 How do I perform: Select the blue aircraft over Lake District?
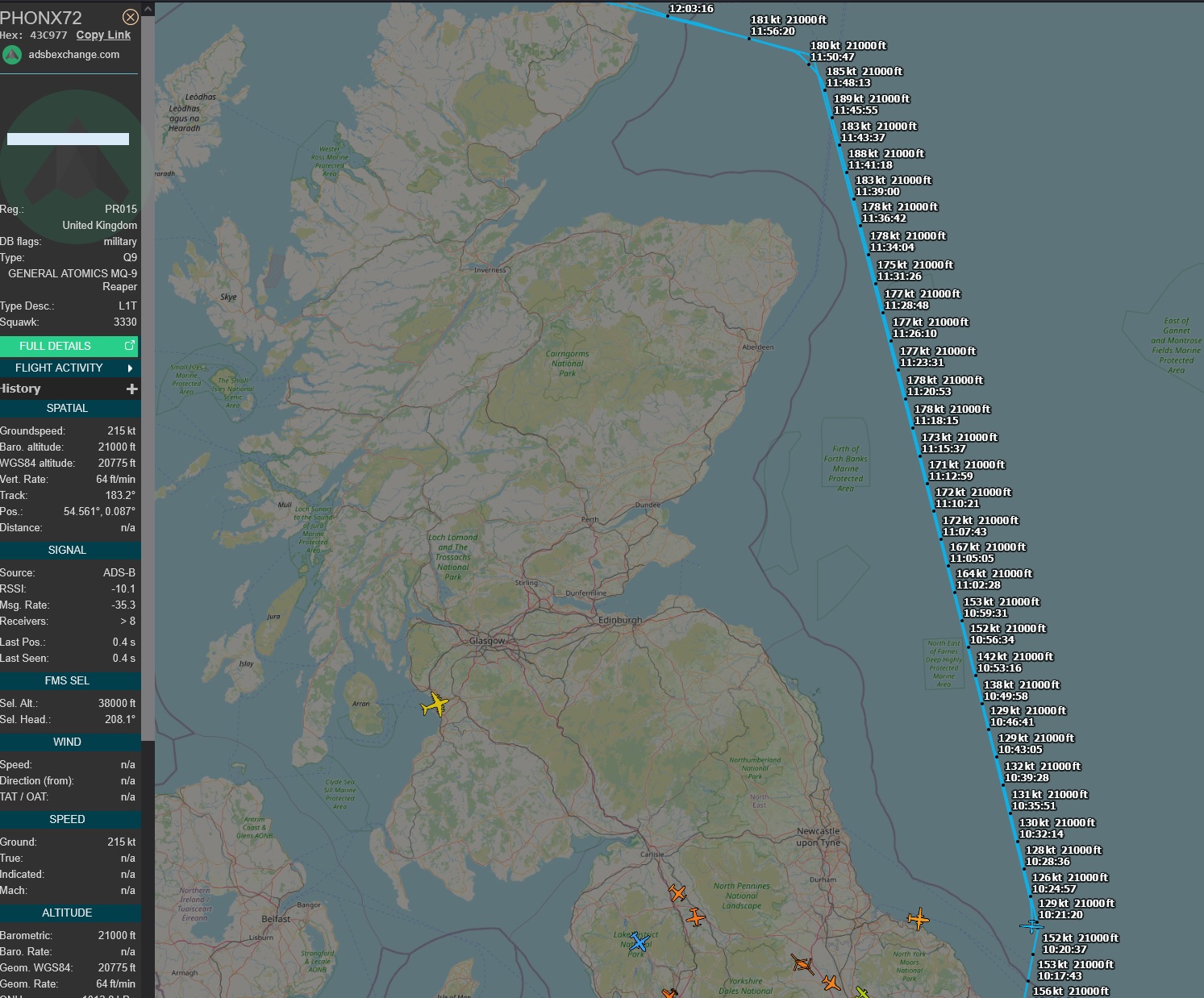[x=639, y=942]
